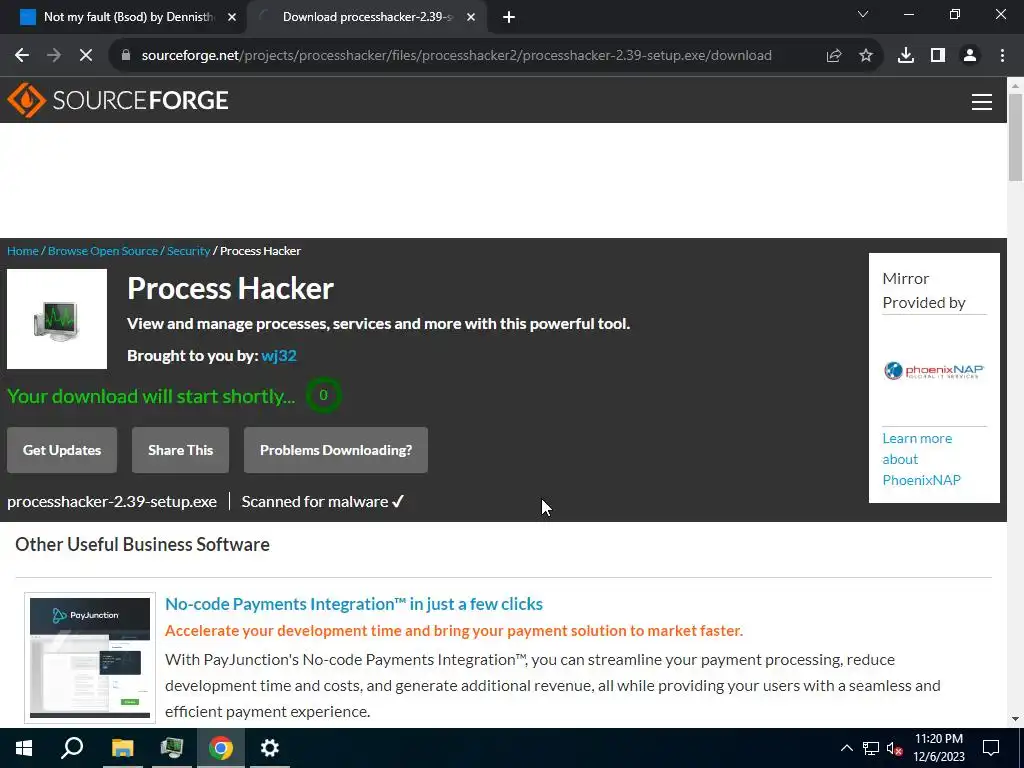Open the notification center icon
The height and width of the screenshot is (768, 1024).
click(991, 748)
